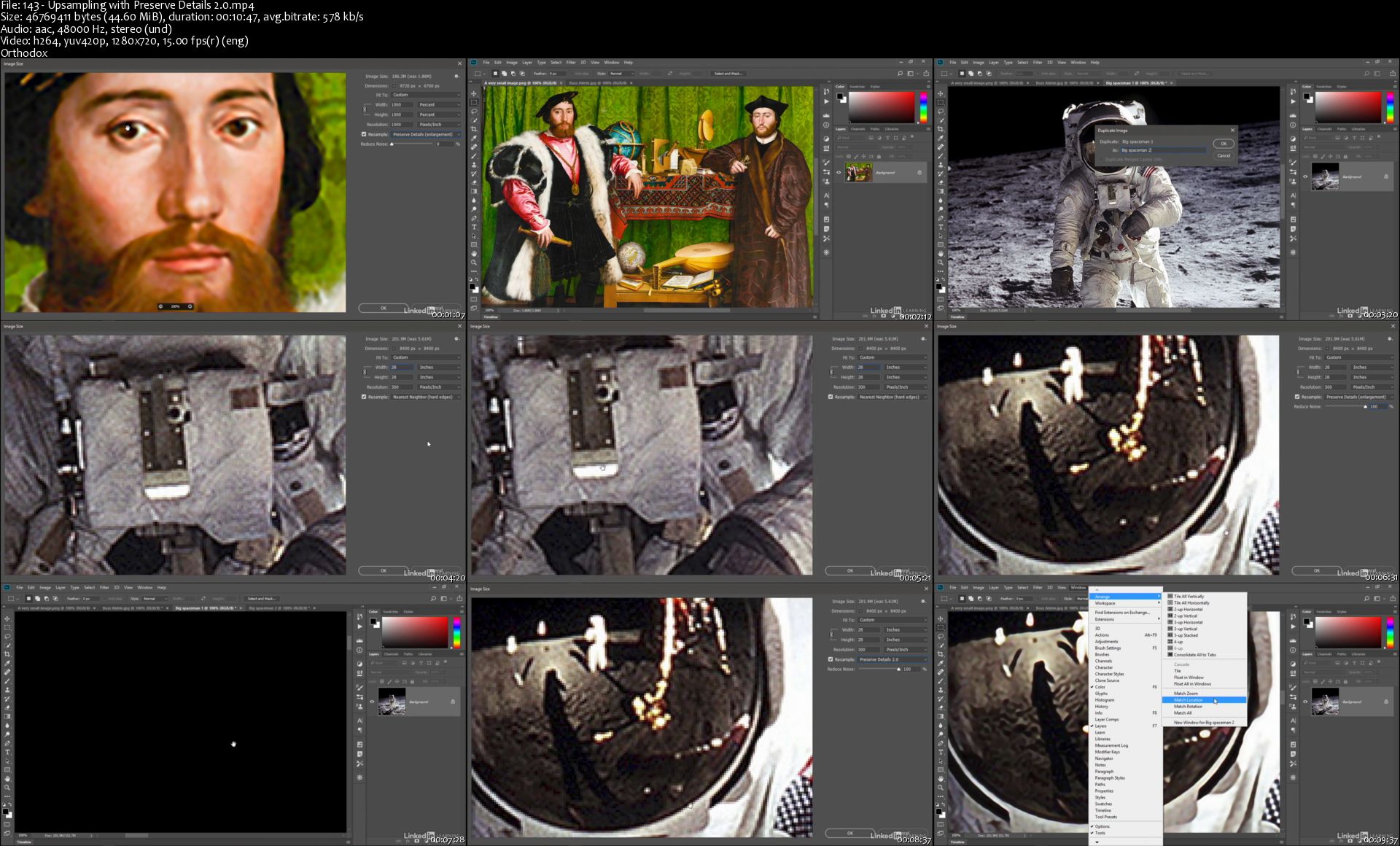The width and height of the screenshot is (1400, 846).
Task: Select the Zoom tool beside the black canvas
Action: tap(7, 788)
